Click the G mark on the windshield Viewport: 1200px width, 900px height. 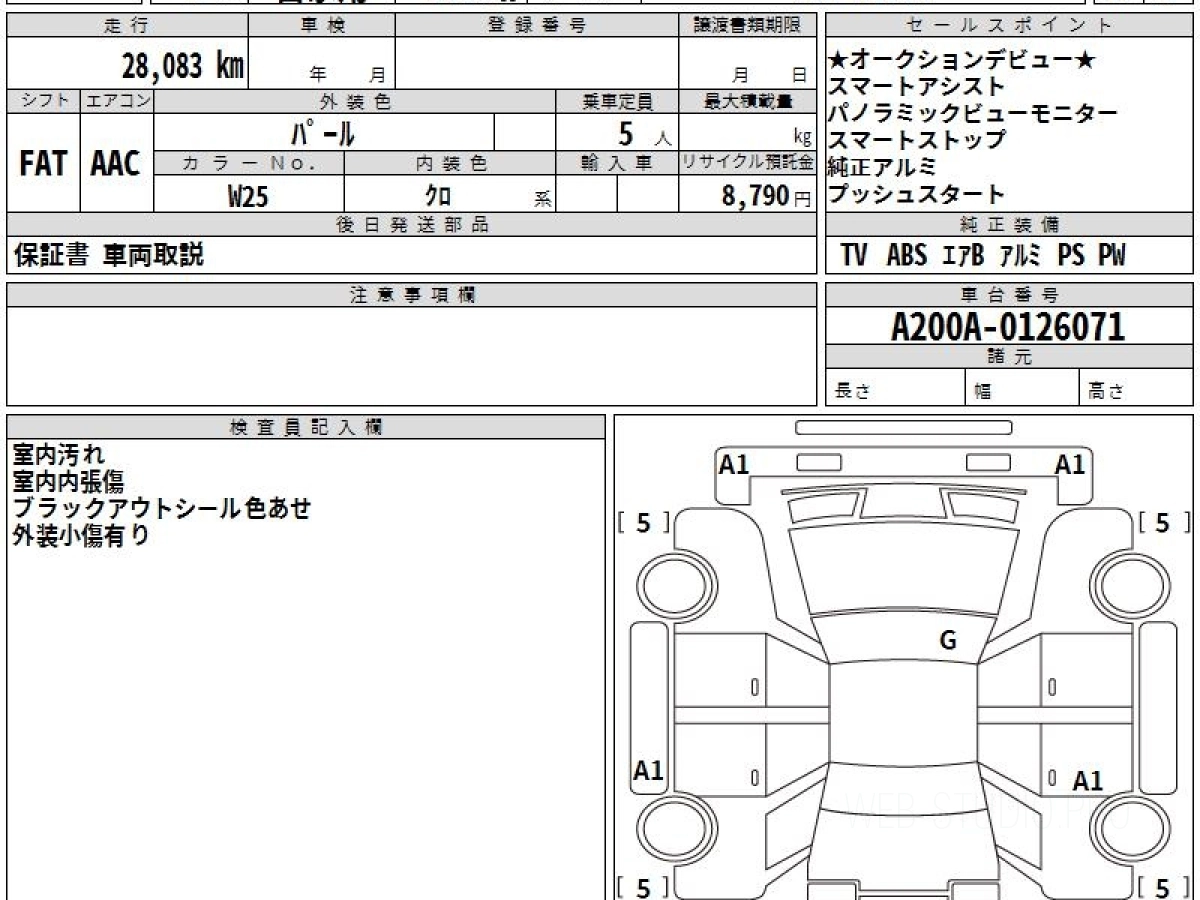(948, 641)
